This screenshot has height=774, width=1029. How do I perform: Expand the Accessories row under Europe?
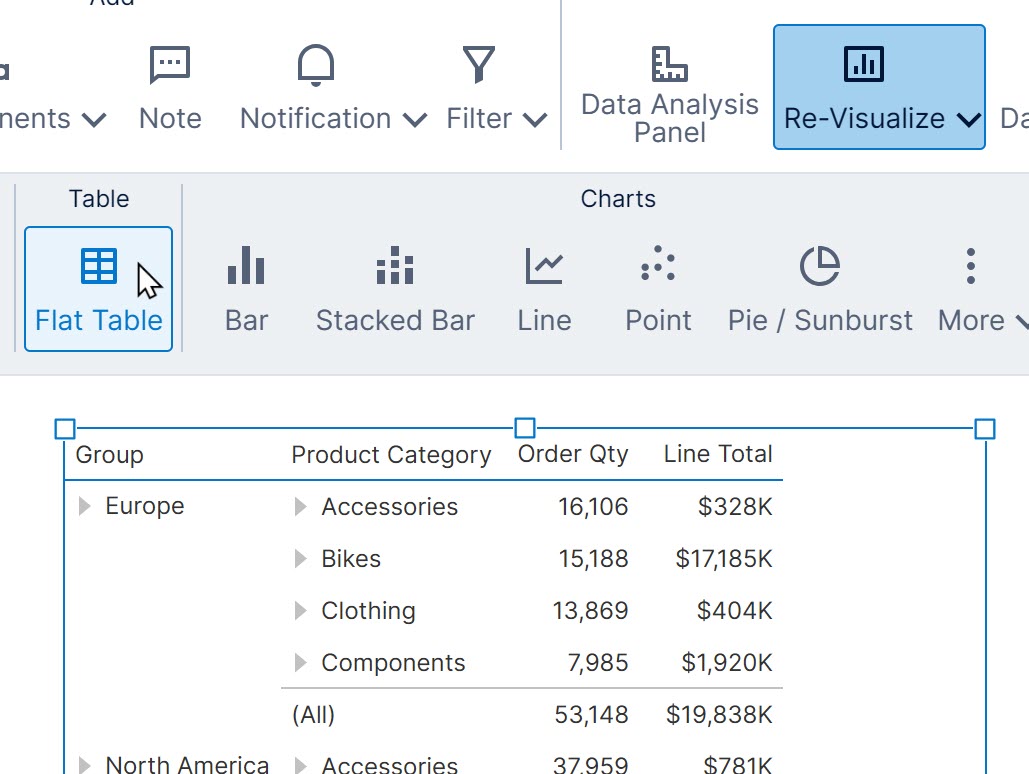(300, 507)
